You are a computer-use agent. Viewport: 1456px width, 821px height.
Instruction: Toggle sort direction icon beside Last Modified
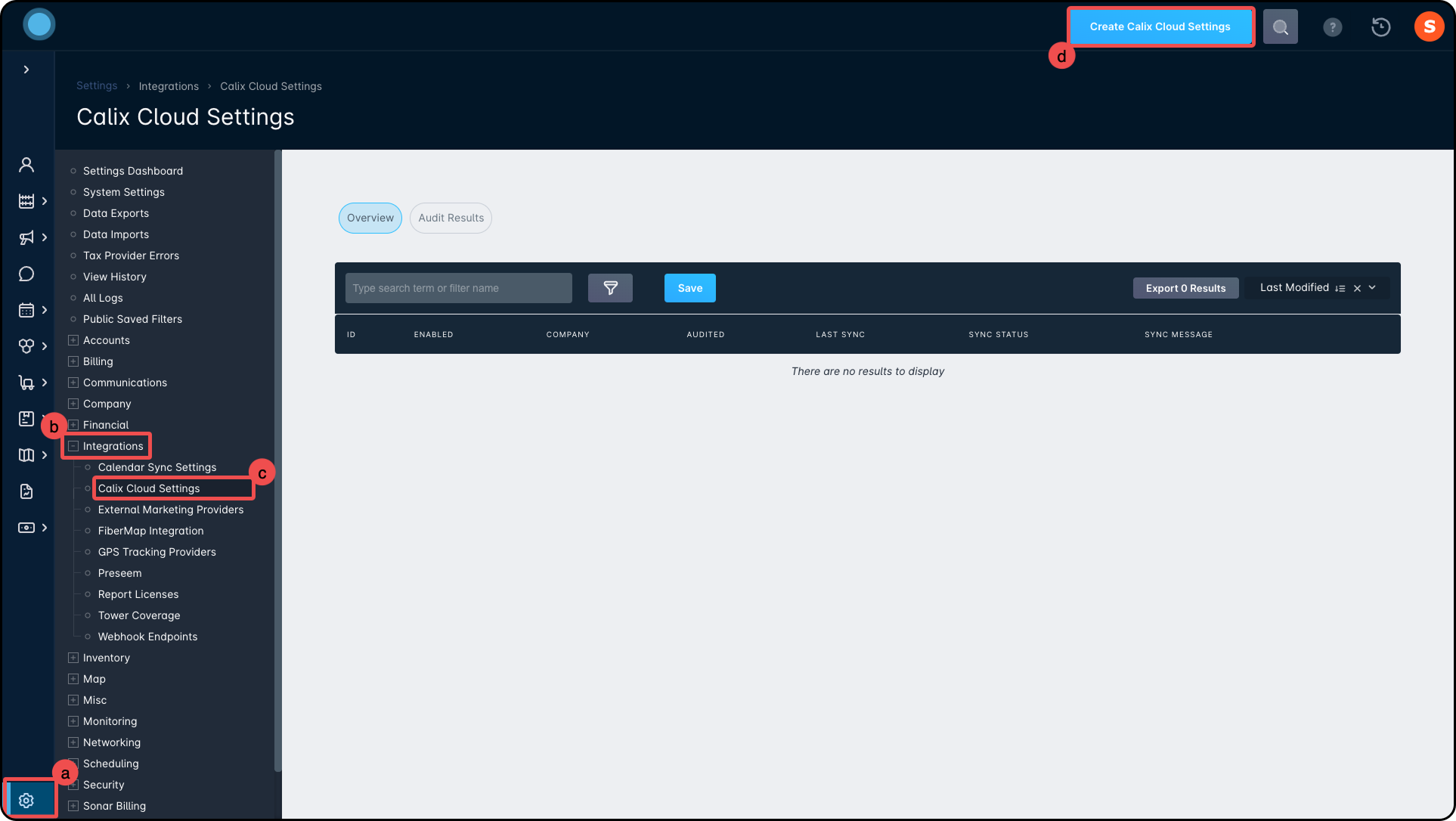click(x=1340, y=288)
